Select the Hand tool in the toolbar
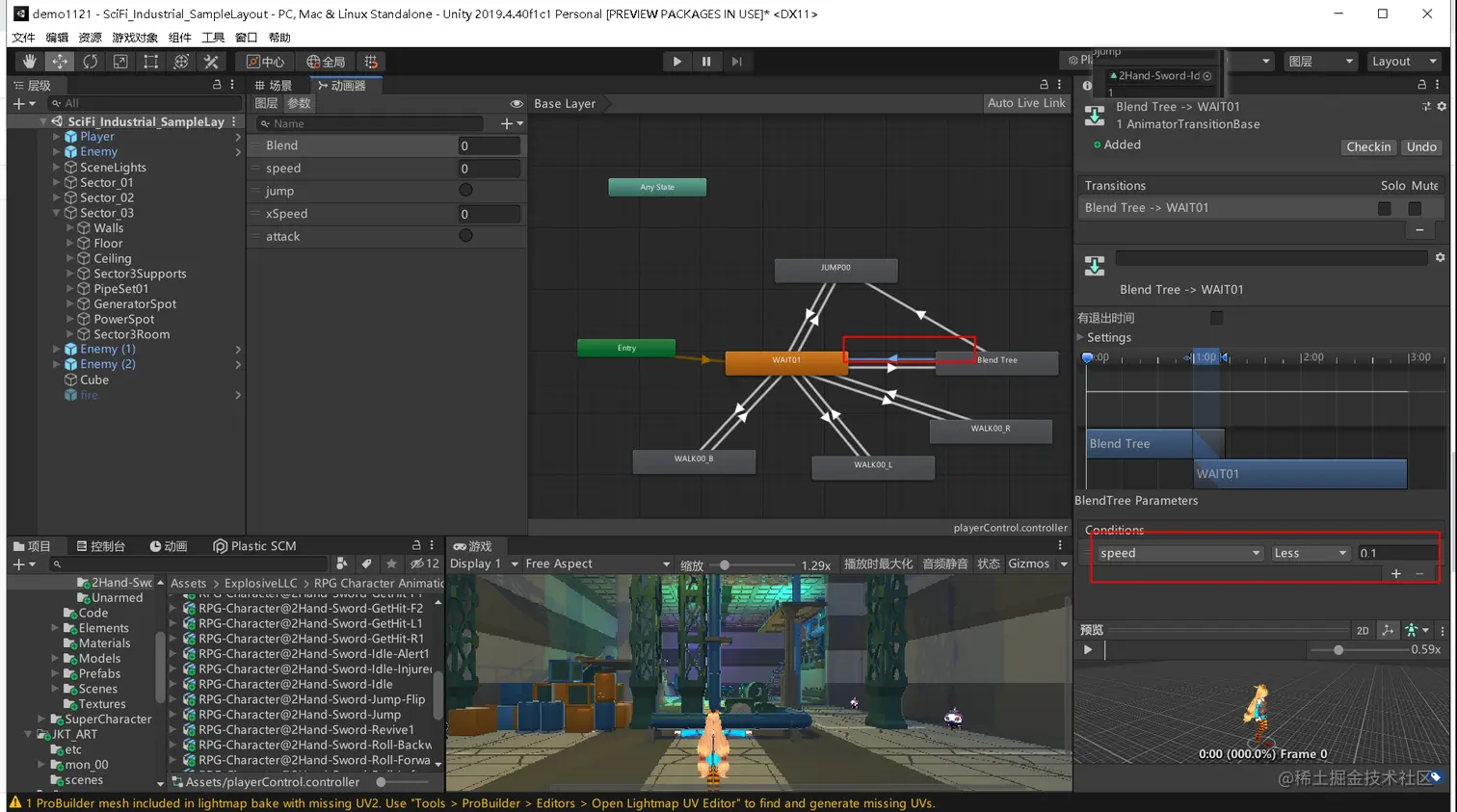Screen dimensions: 1457x812 tap(29, 62)
